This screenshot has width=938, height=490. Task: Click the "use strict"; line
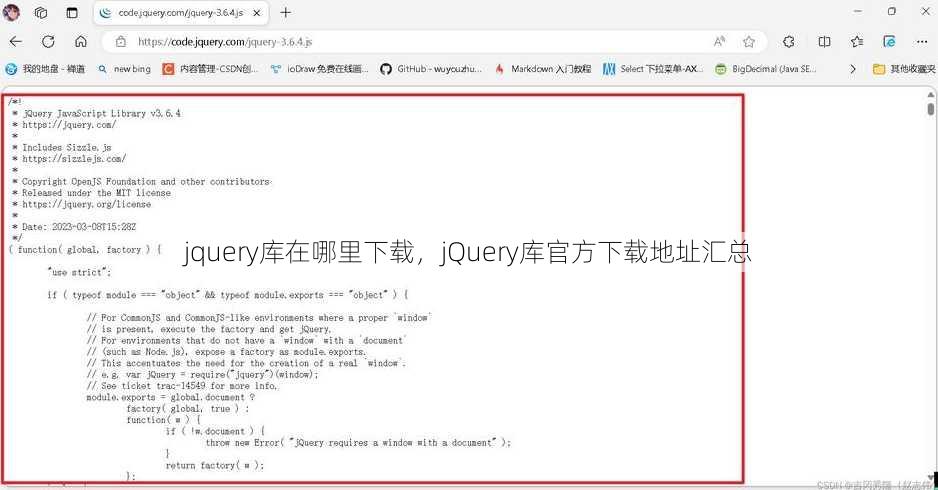(x=80, y=272)
